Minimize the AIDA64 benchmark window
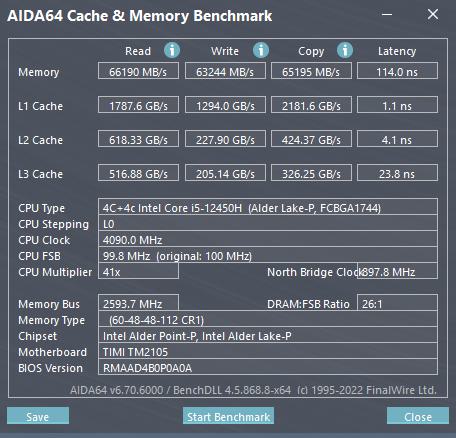 click(x=387, y=14)
